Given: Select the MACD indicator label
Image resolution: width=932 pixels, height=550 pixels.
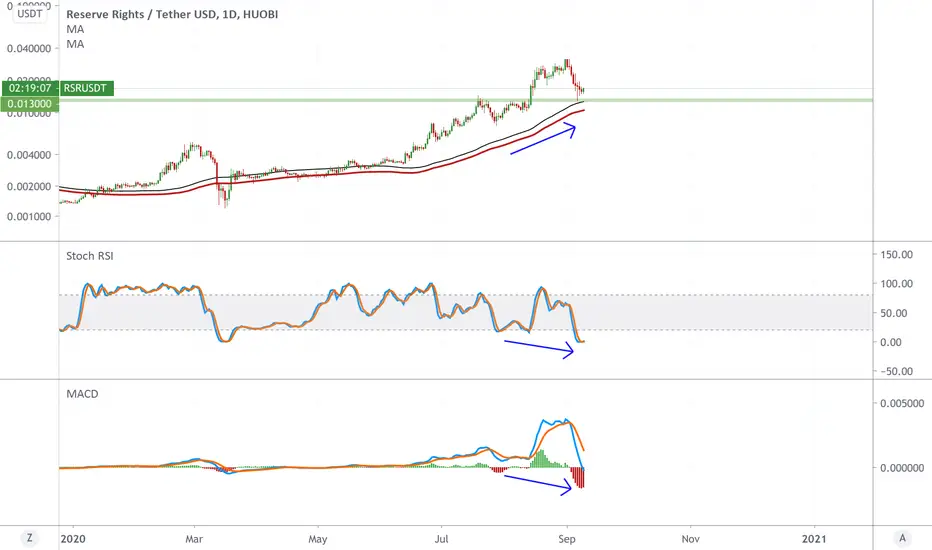Looking at the screenshot, I should pos(82,394).
